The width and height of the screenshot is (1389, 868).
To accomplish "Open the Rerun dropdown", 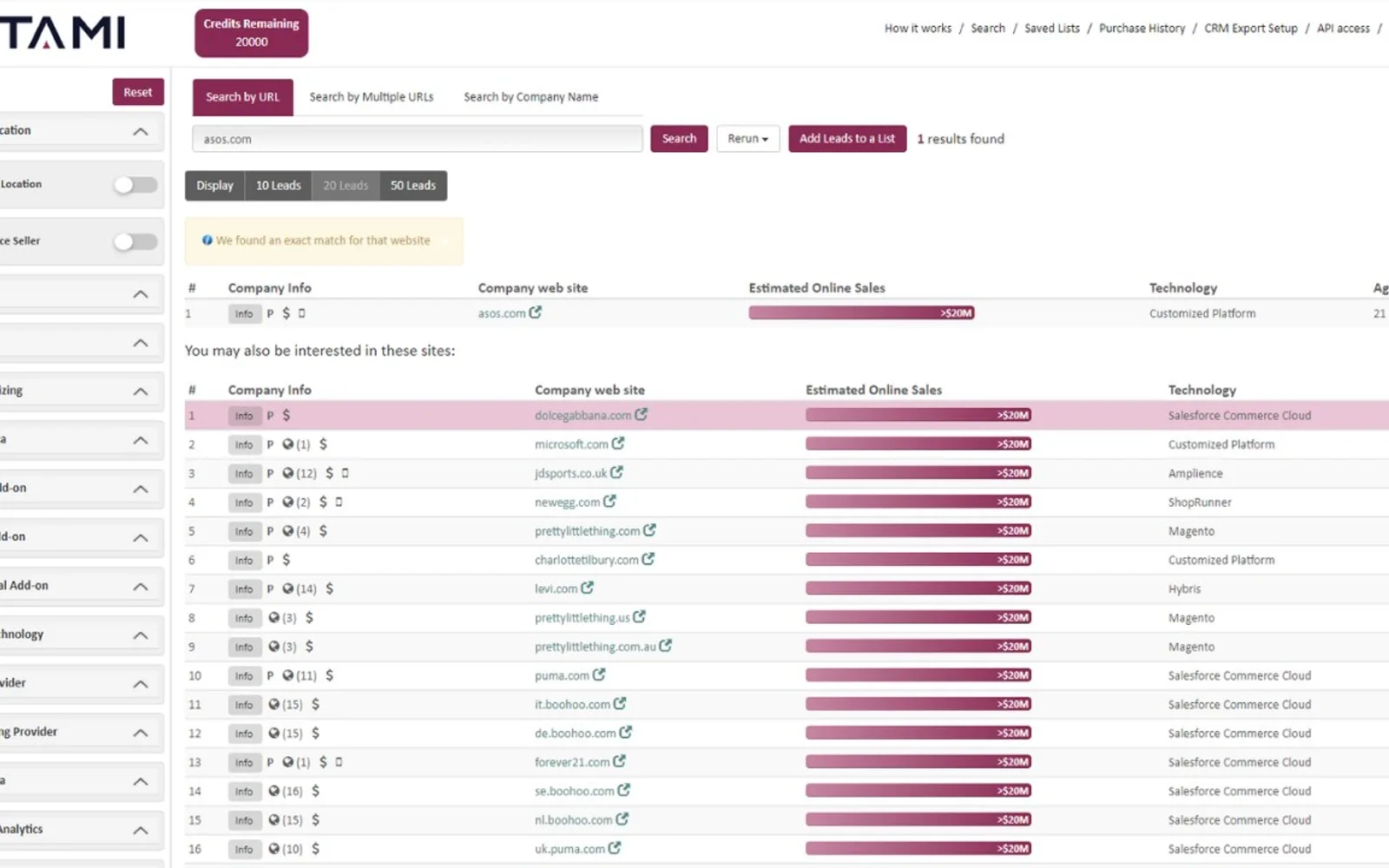I will 747,139.
